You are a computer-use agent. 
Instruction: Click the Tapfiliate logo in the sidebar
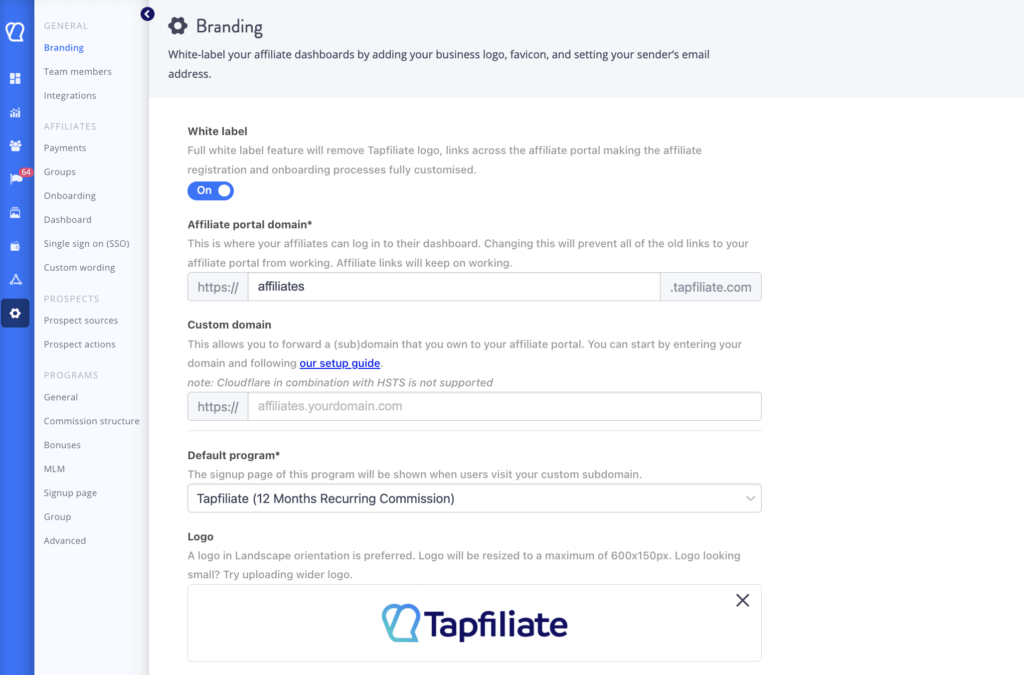click(15, 31)
